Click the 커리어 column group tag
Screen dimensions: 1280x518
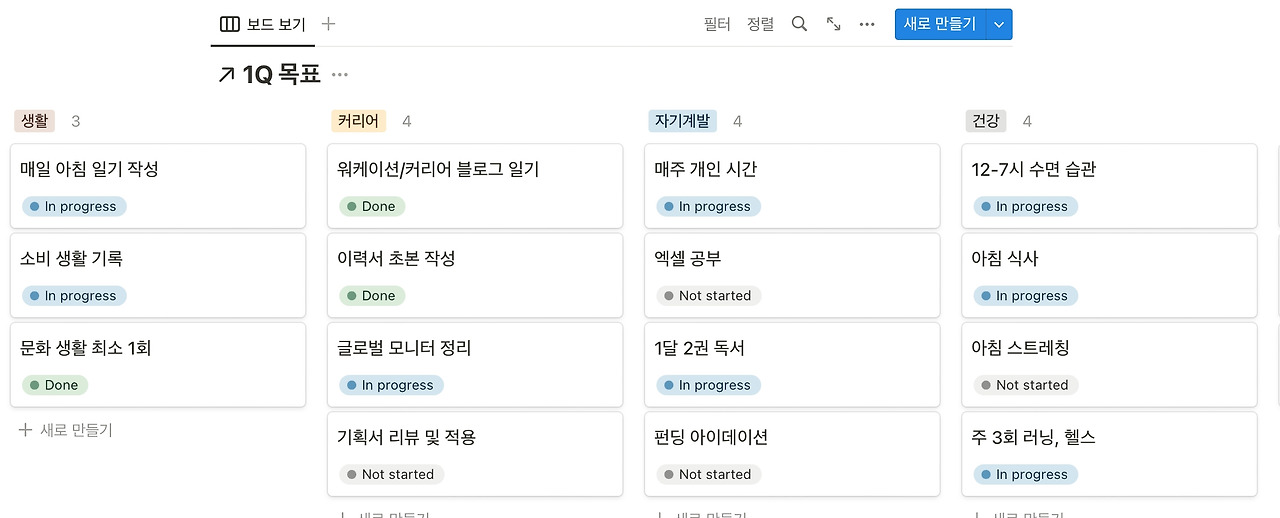tap(358, 121)
